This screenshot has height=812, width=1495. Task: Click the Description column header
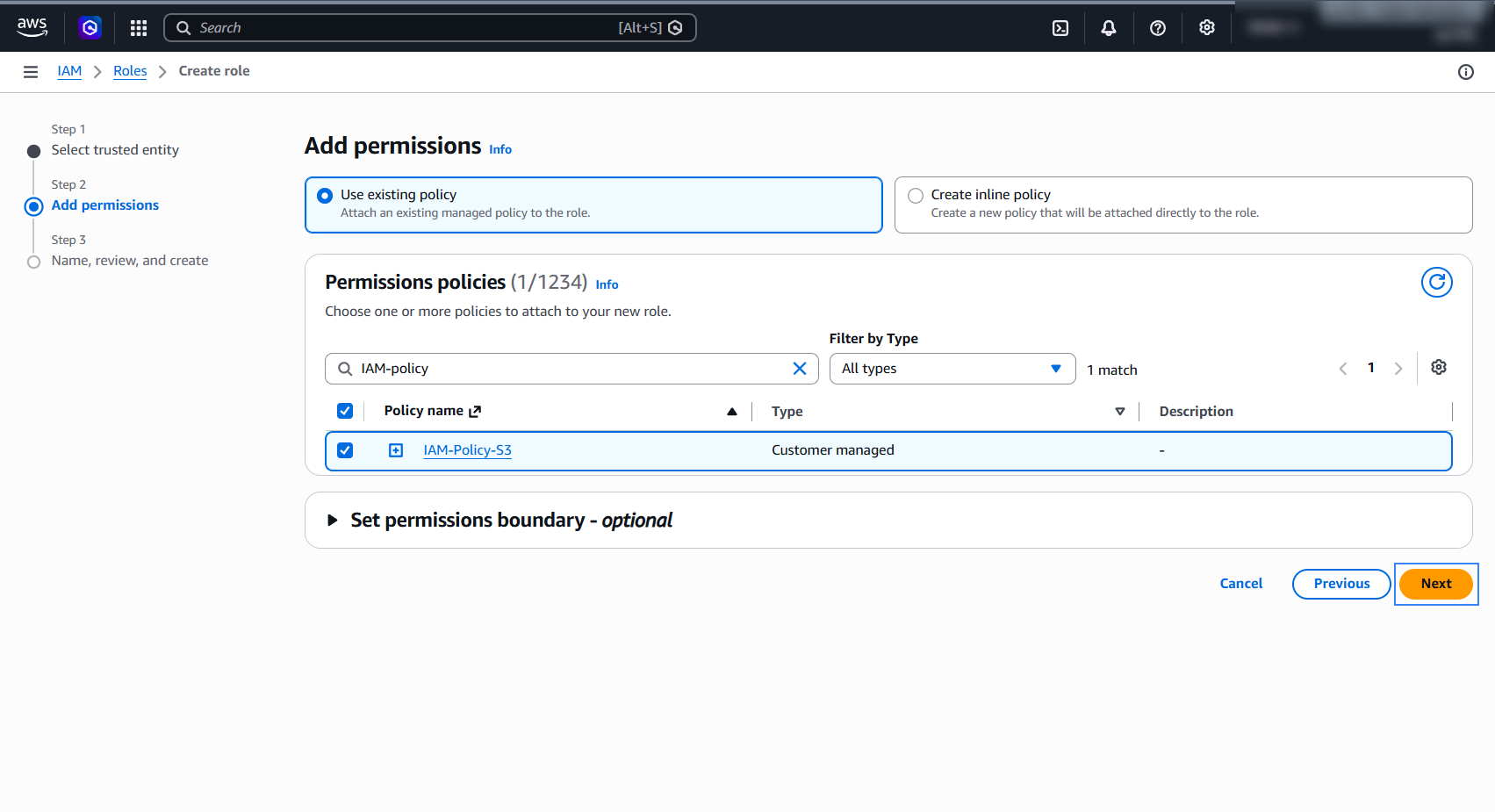pos(1197,412)
